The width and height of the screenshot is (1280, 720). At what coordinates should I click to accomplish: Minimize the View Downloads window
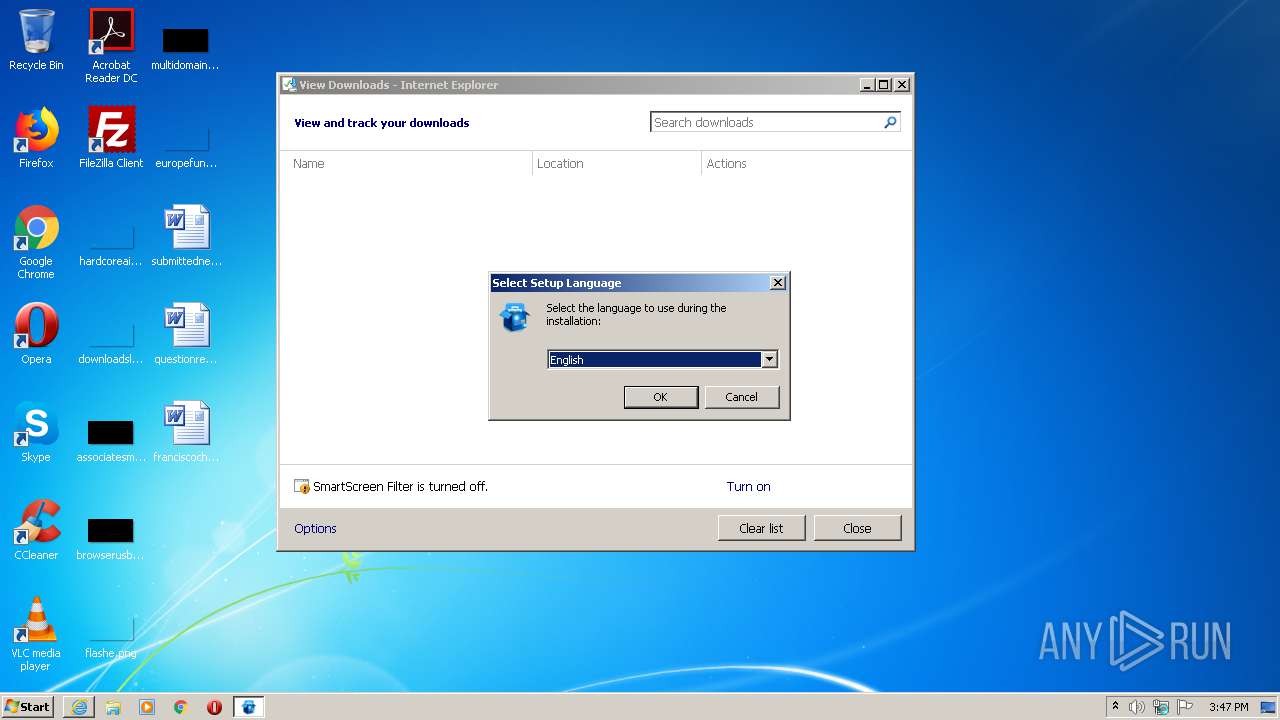868,85
